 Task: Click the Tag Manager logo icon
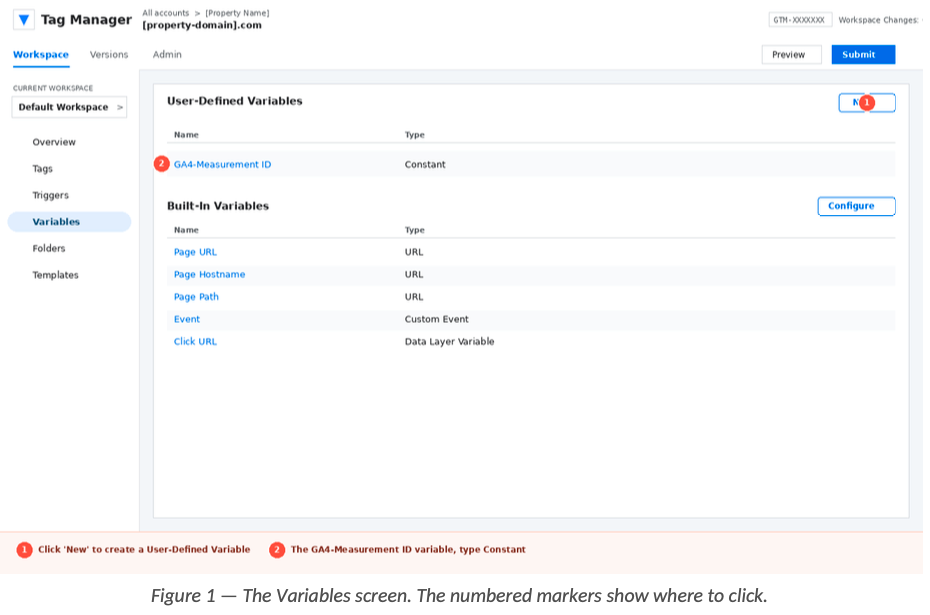[24, 20]
